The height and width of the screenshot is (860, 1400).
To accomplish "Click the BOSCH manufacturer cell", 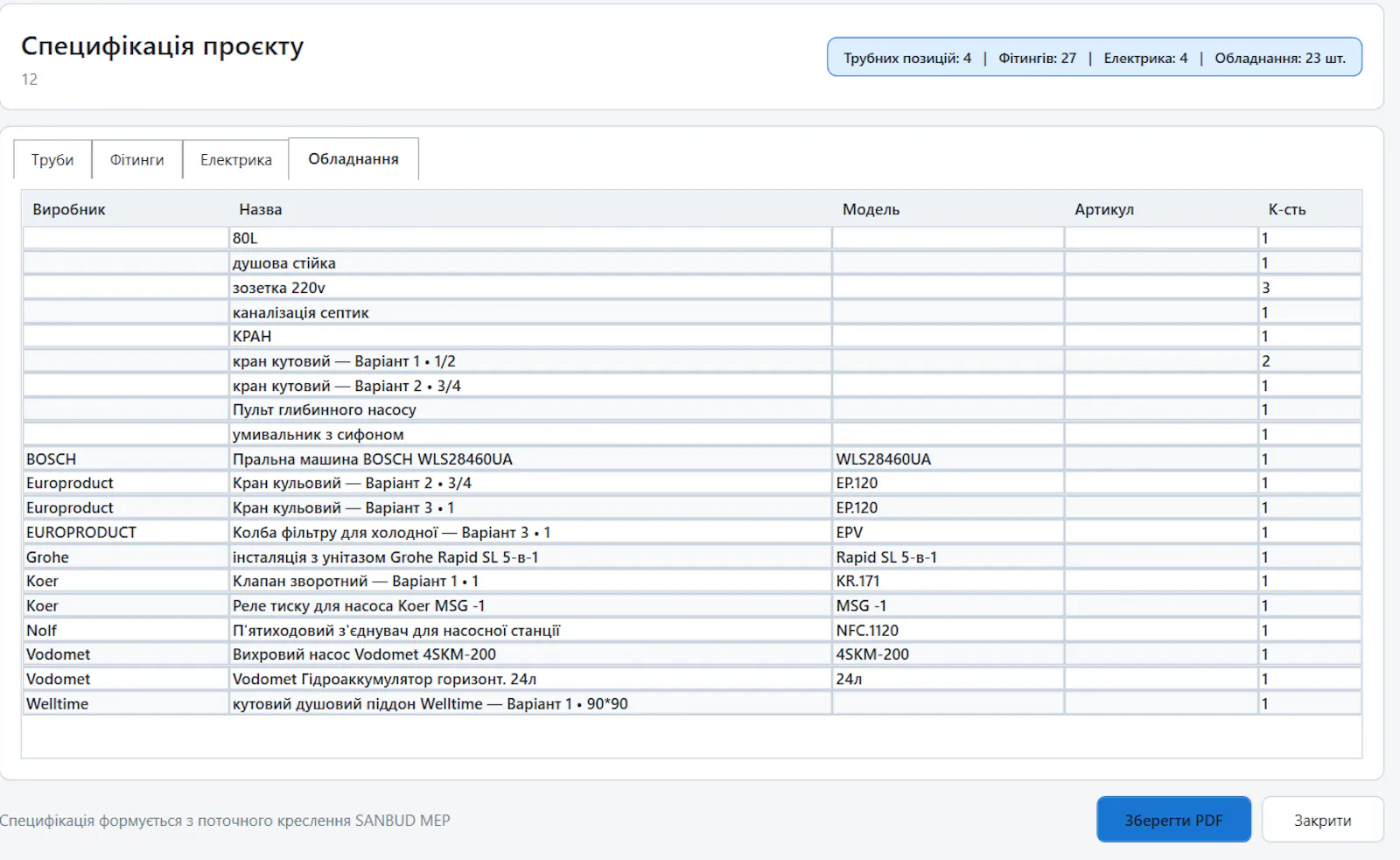I will [x=126, y=458].
